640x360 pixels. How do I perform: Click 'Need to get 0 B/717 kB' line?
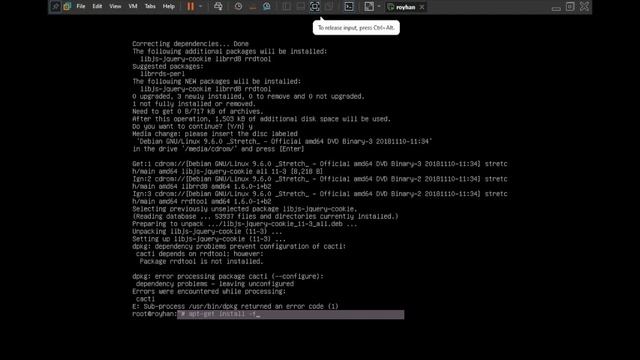[x=198, y=111]
